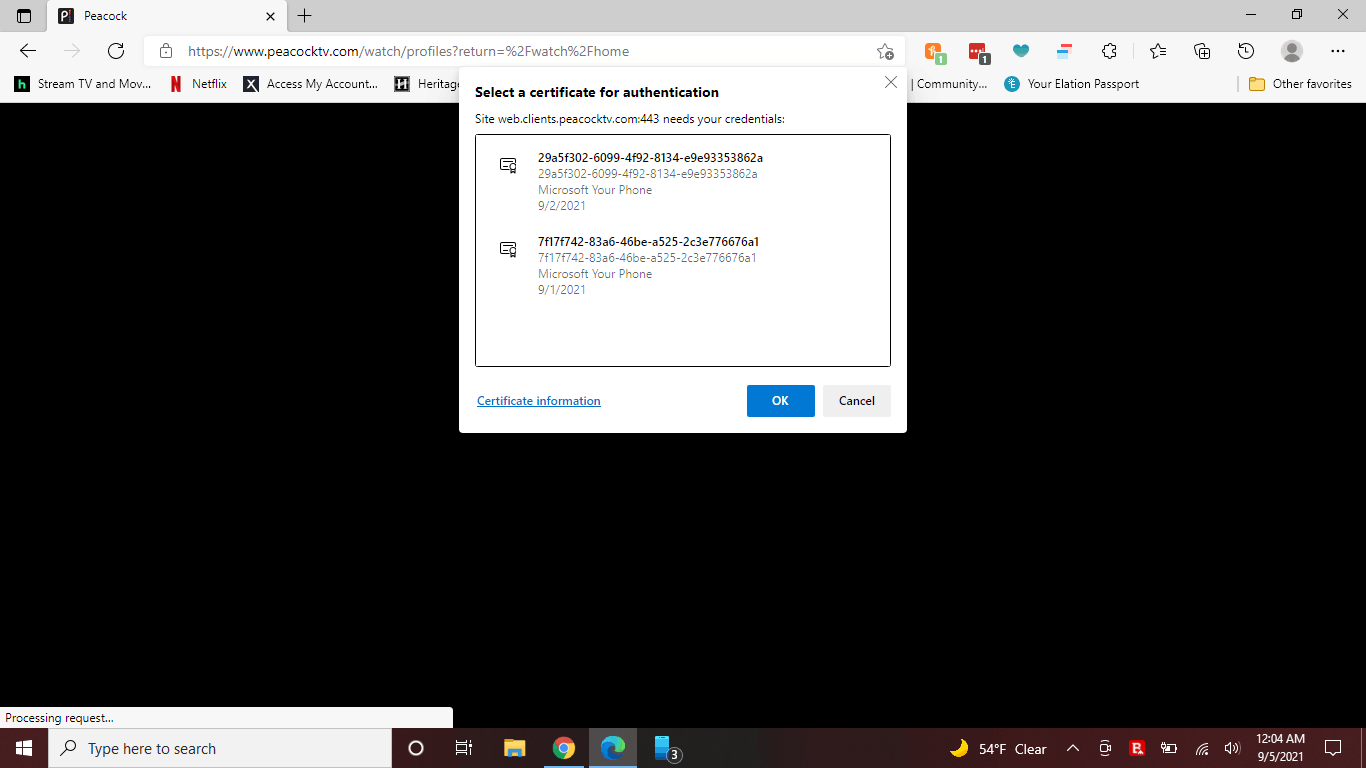This screenshot has height=768, width=1366.
Task: Click the browser profile avatar icon
Action: pos(1291,50)
